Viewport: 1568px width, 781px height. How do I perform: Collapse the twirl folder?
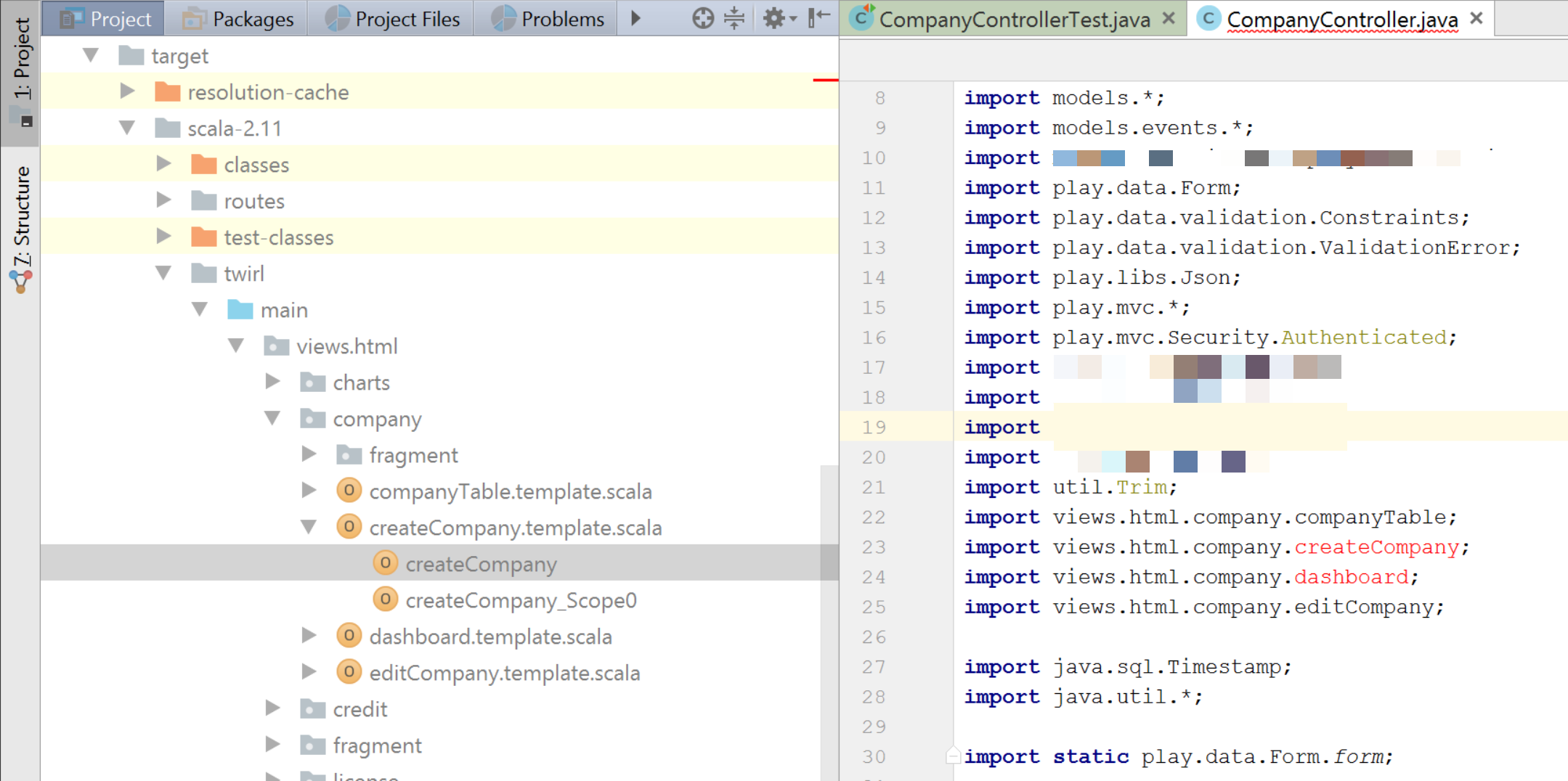tap(163, 273)
